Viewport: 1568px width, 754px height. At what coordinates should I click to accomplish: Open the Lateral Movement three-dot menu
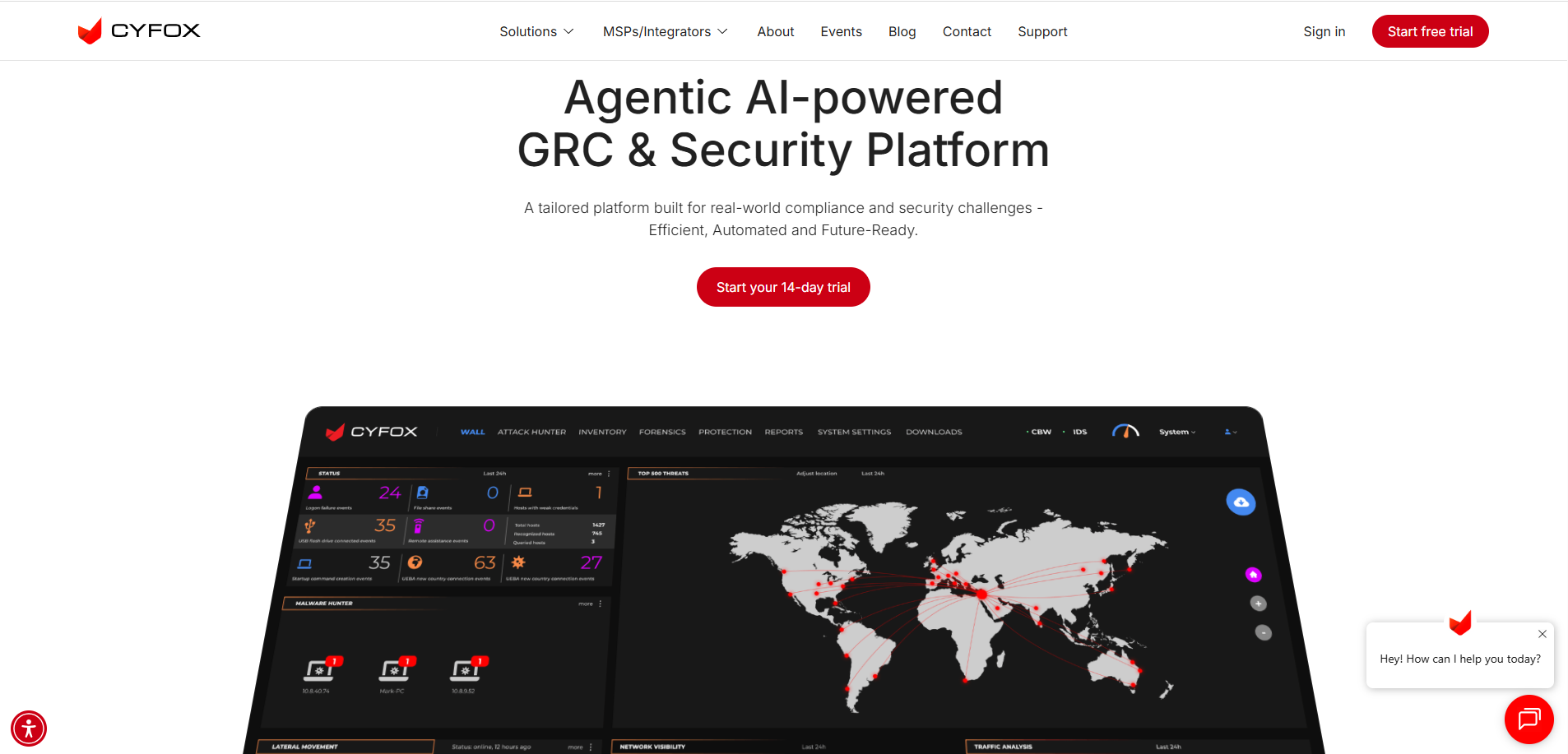click(591, 747)
